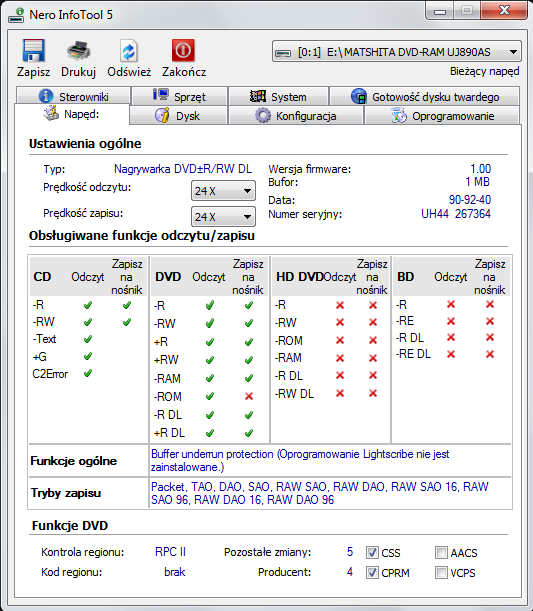533x611 pixels.
Task: Click the red cross for BD -R write
Action: click(490, 304)
